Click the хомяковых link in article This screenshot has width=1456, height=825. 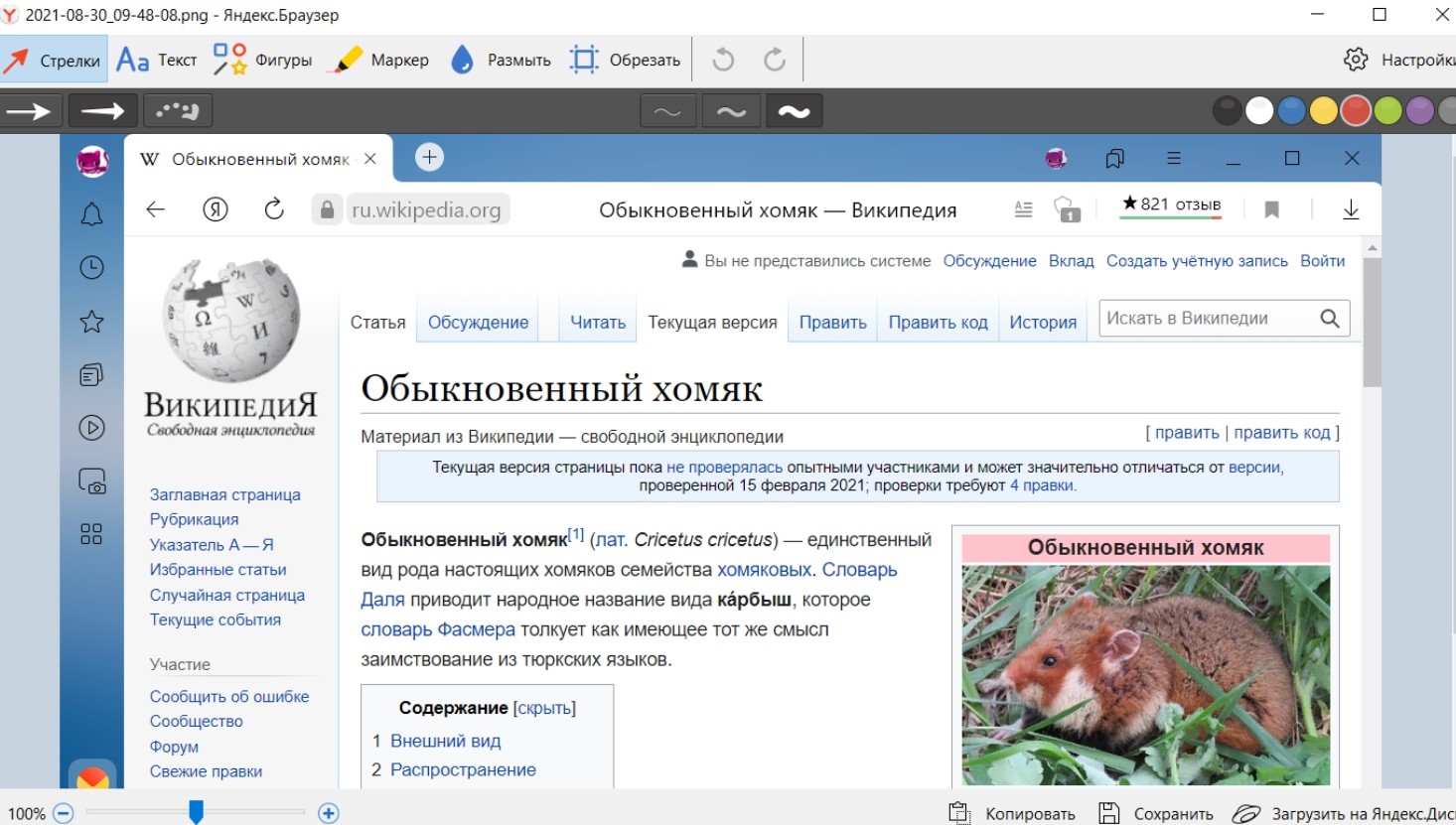point(765,570)
